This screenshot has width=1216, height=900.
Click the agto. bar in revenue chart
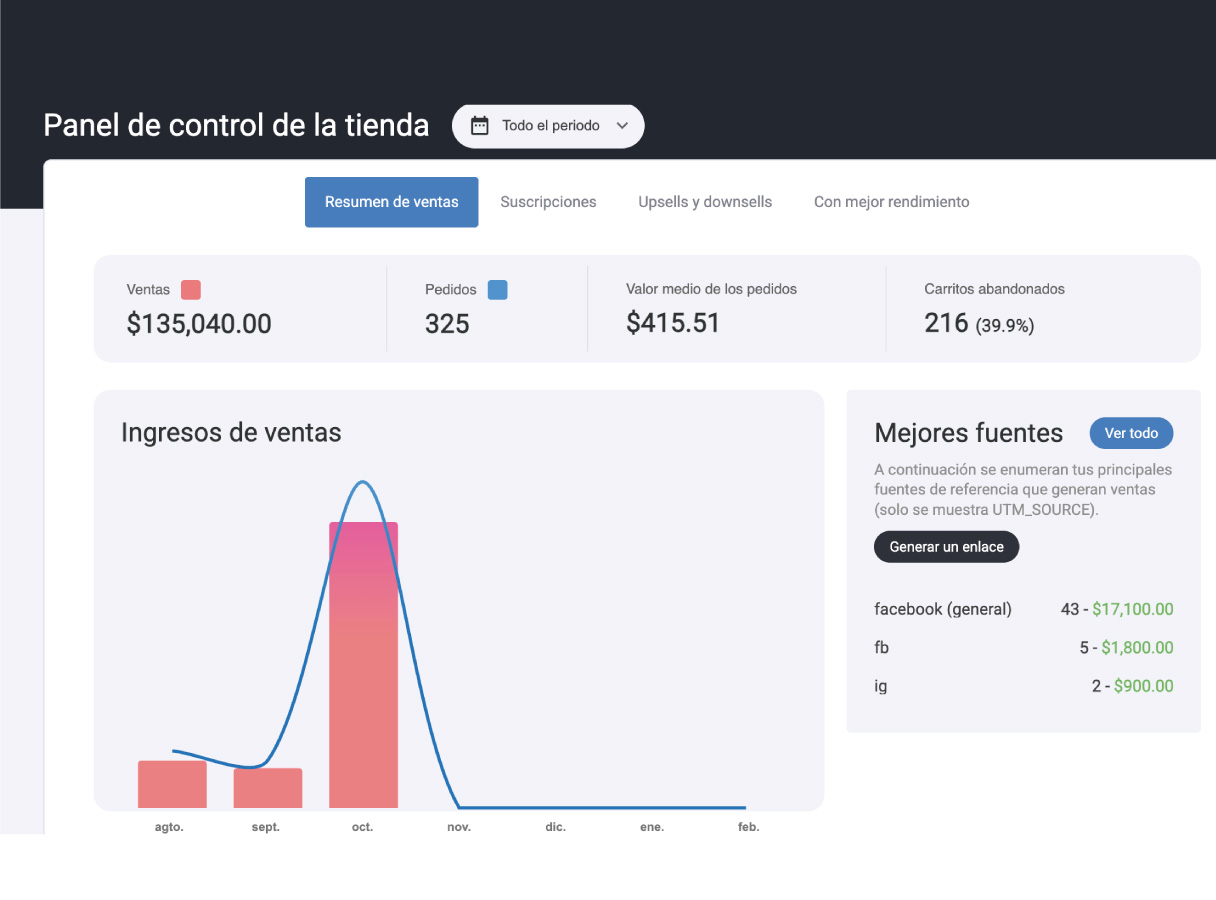[172, 784]
